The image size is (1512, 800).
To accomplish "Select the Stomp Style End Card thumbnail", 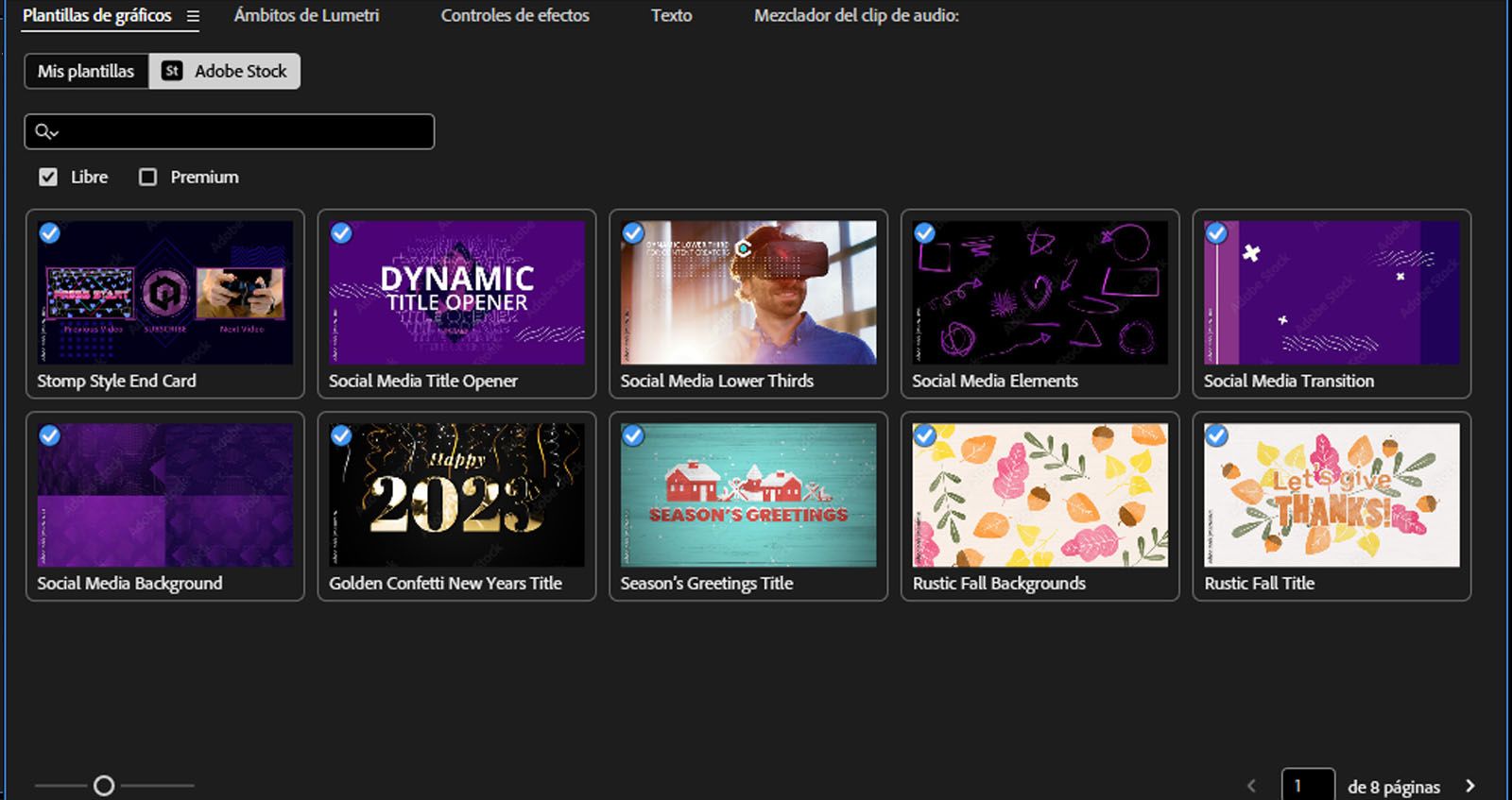I will (x=165, y=293).
